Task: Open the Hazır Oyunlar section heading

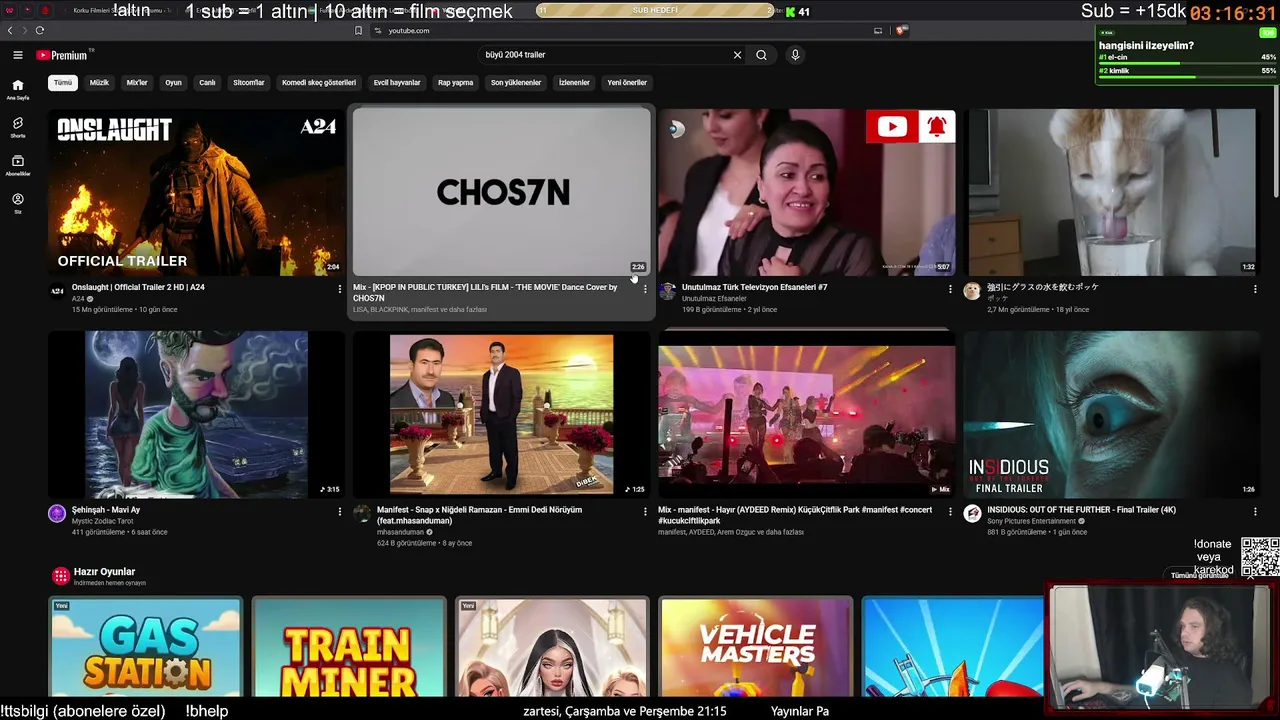Action: [104, 572]
